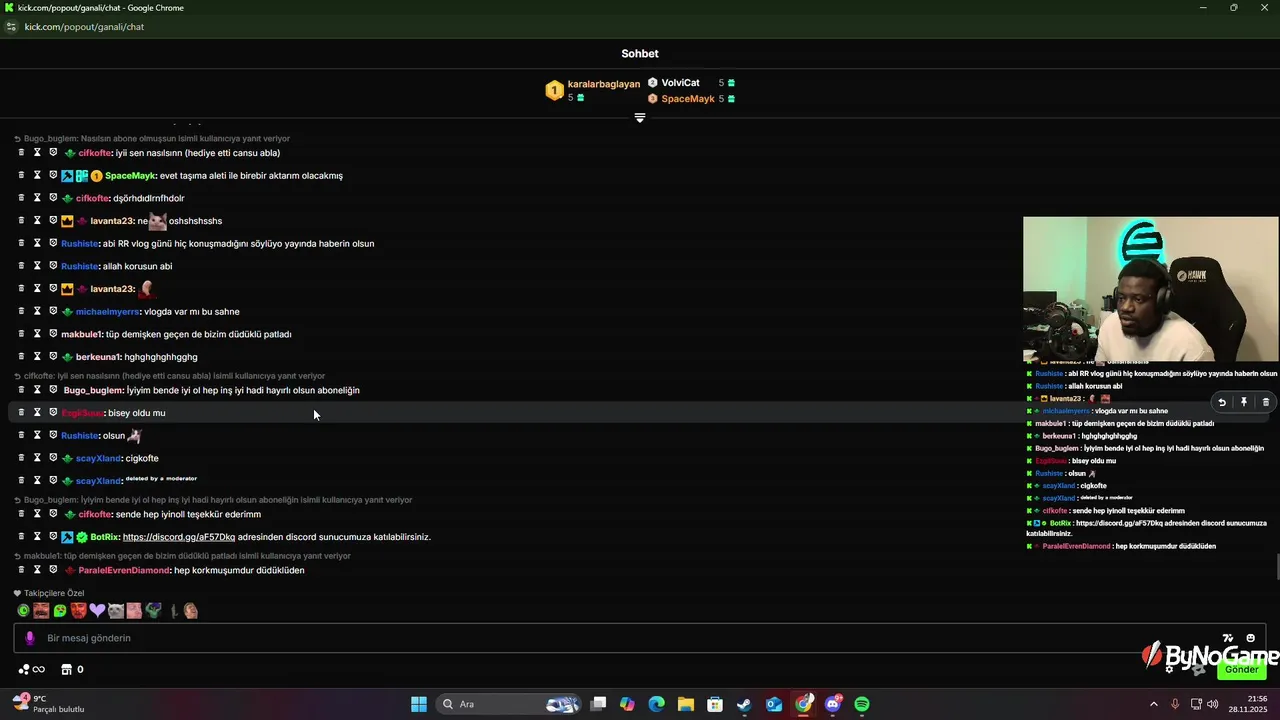The width and height of the screenshot is (1280, 720).
Task: Click the "Takipçilere Özel" emote label
Action: pyautogui.click(x=54, y=593)
